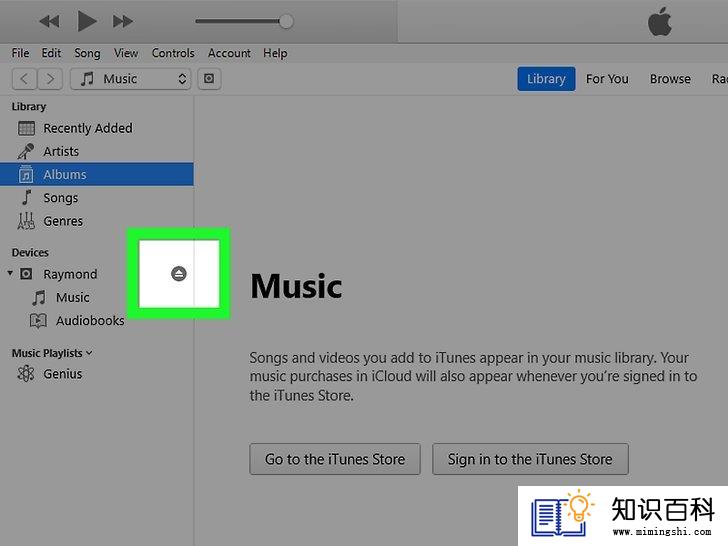Viewport: 728px width, 546px height.
Task: Click Go to the iTunes Store button
Action: pos(335,459)
